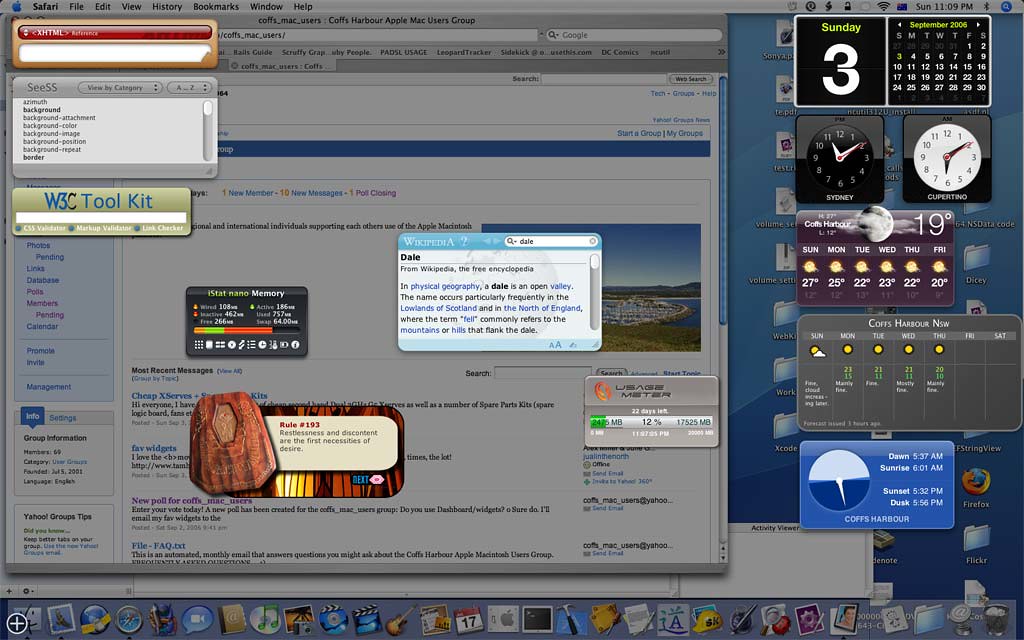Open the History menu
1024x640 pixels.
[x=167, y=7]
